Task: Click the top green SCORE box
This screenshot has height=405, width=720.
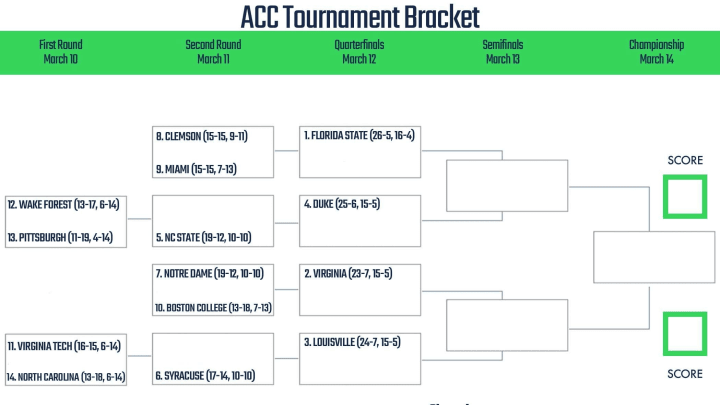Action: (x=685, y=197)
